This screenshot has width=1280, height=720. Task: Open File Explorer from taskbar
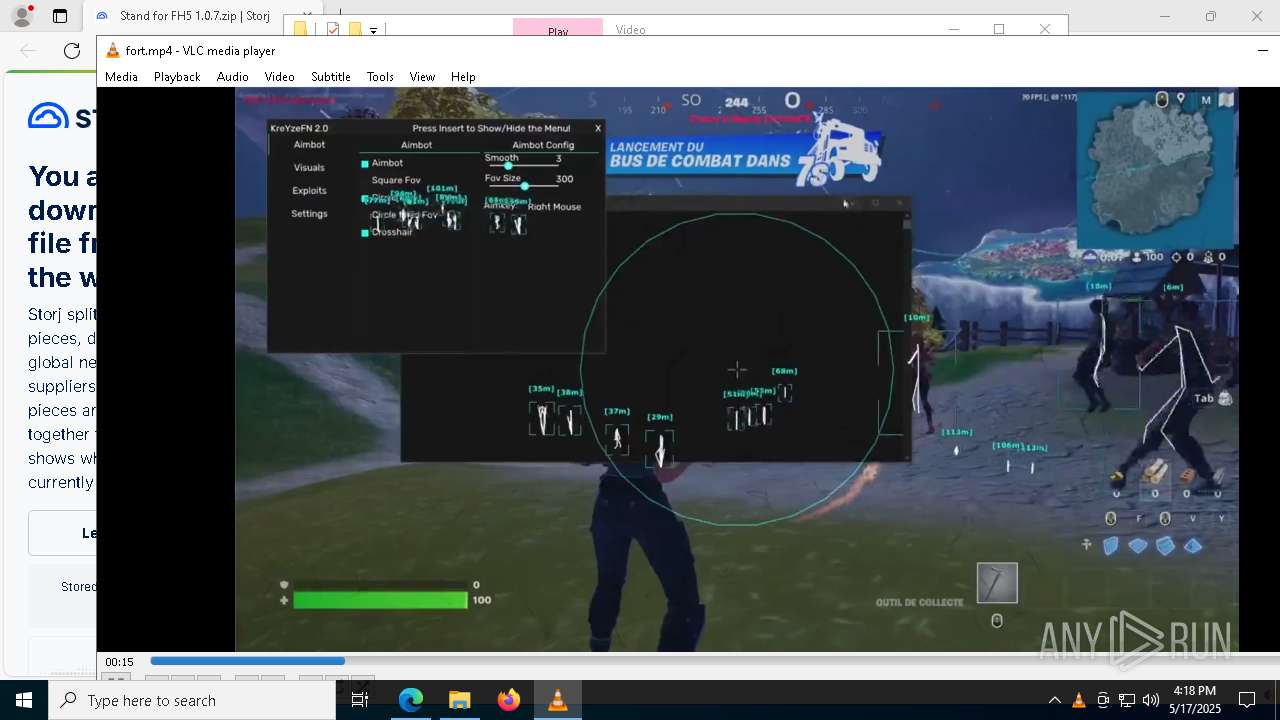tap(459, 700)
